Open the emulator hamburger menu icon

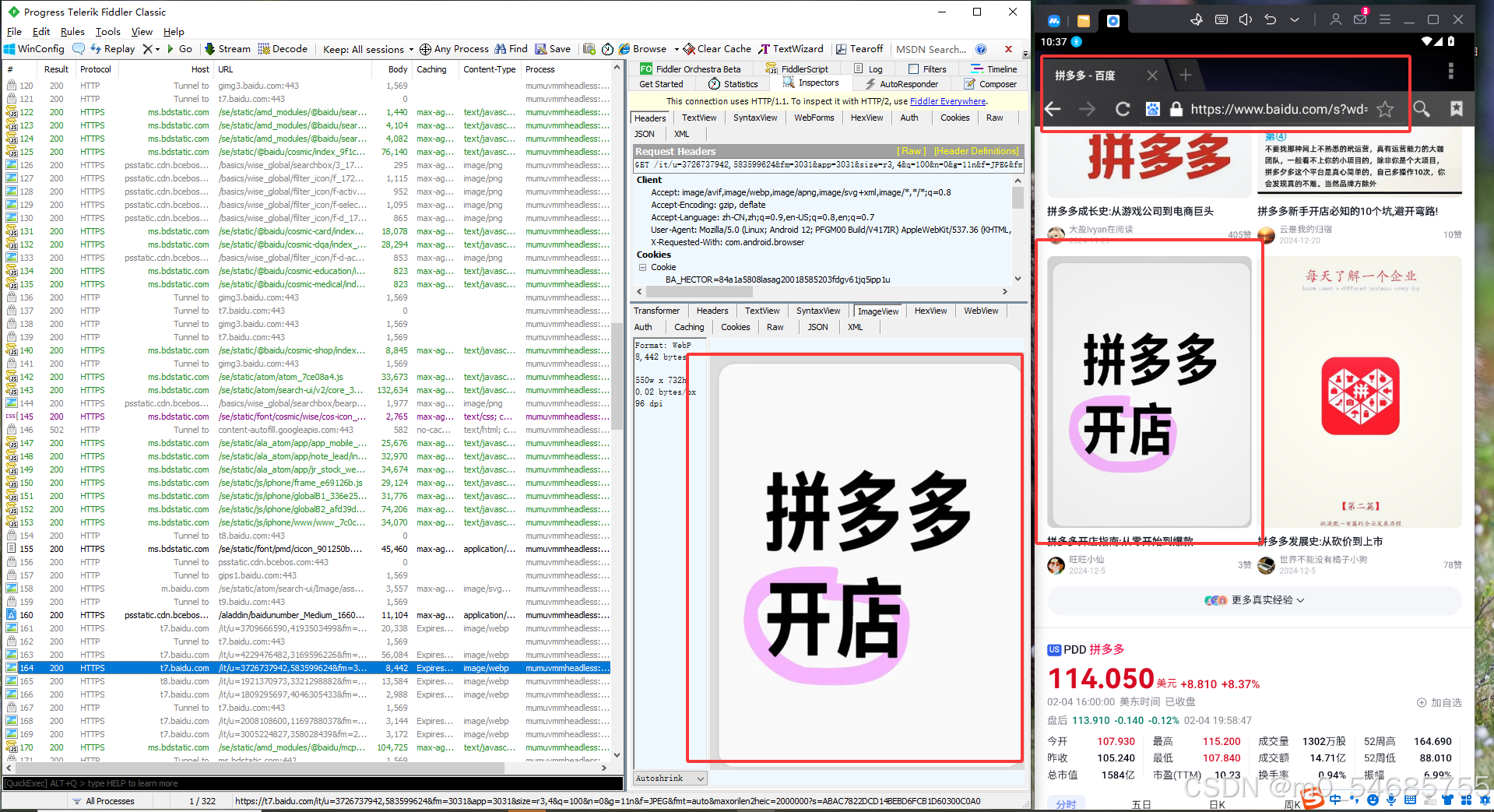(x=1385, y=19)
